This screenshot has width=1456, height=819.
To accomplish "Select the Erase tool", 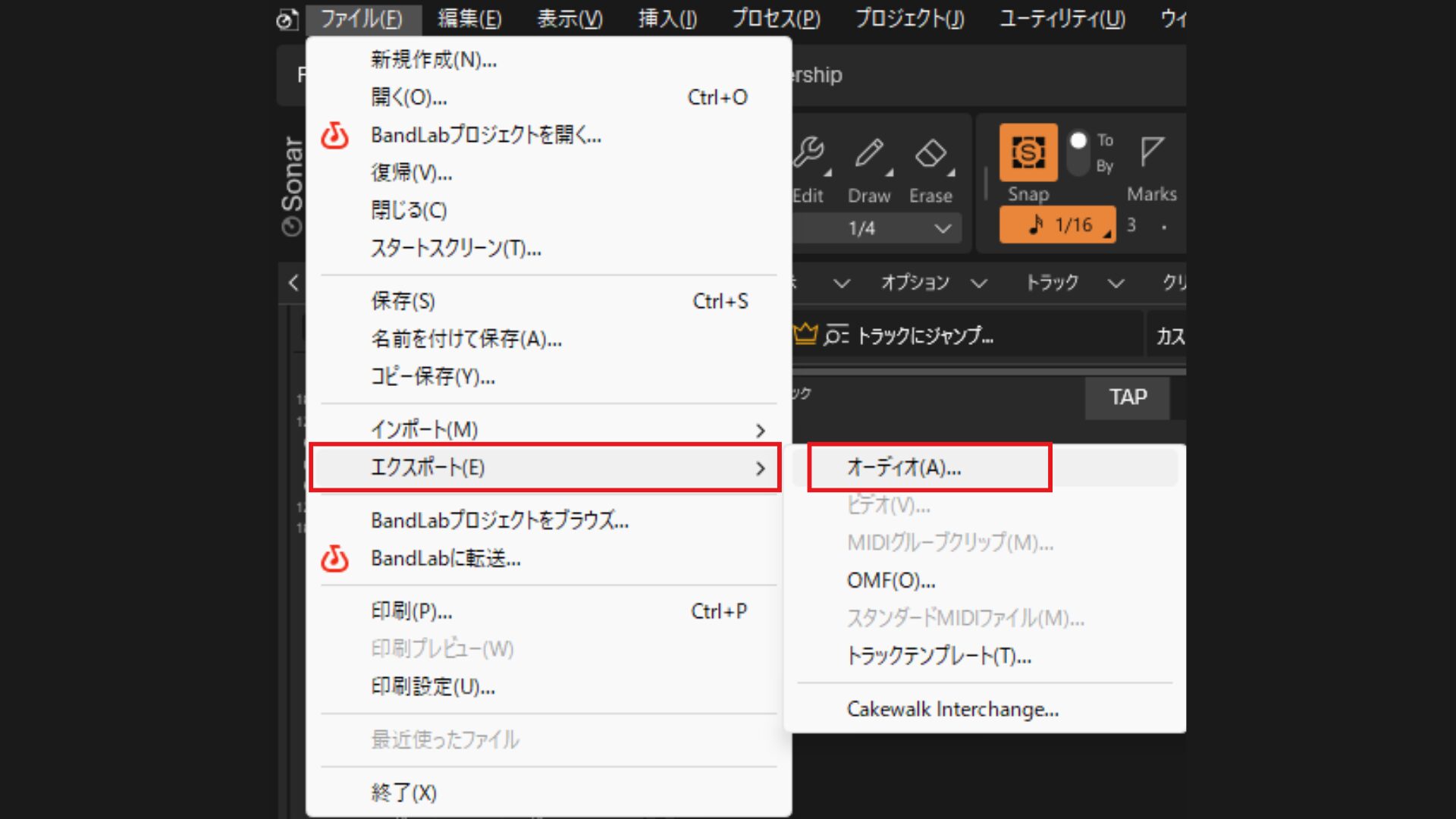I will [x=931, y=152].
